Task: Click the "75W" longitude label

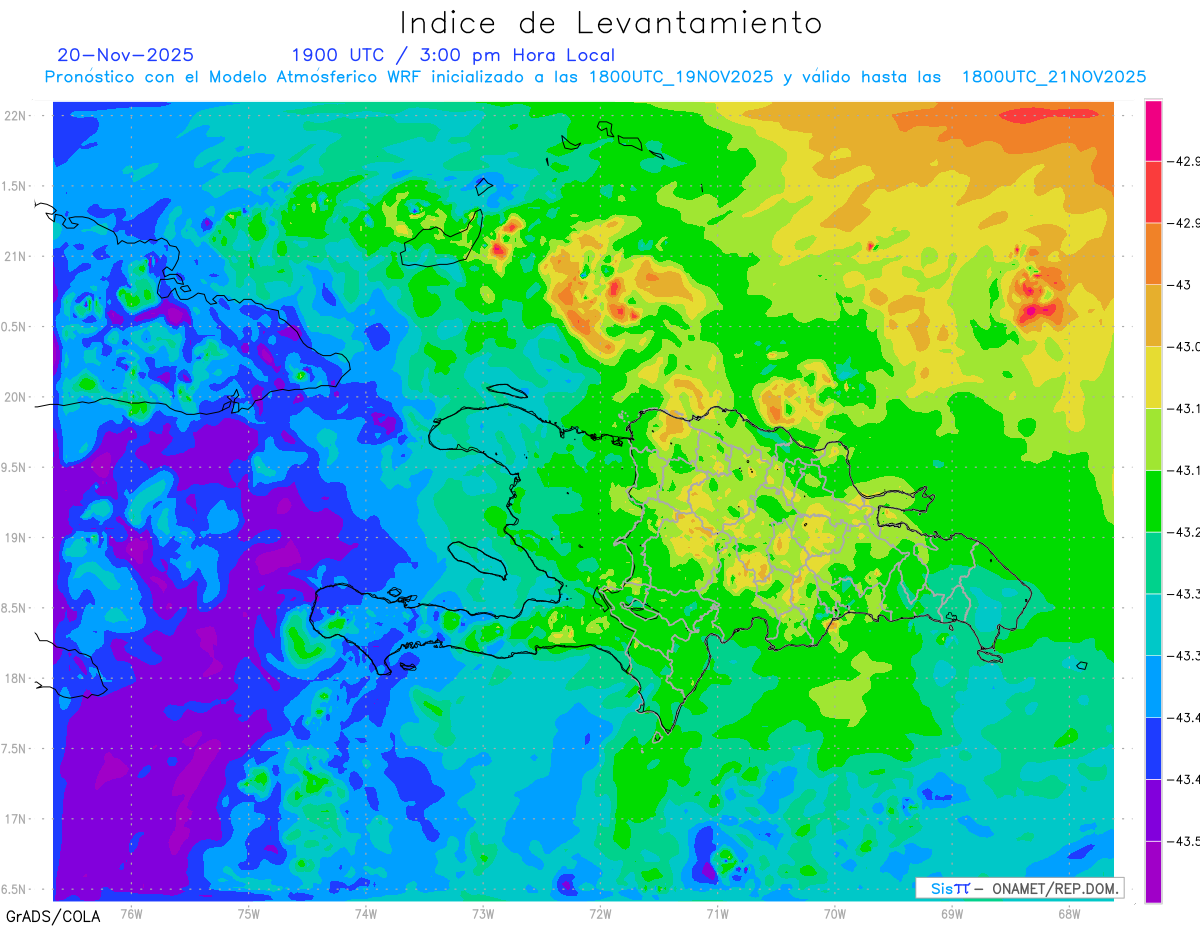Action: pos(249,913)
